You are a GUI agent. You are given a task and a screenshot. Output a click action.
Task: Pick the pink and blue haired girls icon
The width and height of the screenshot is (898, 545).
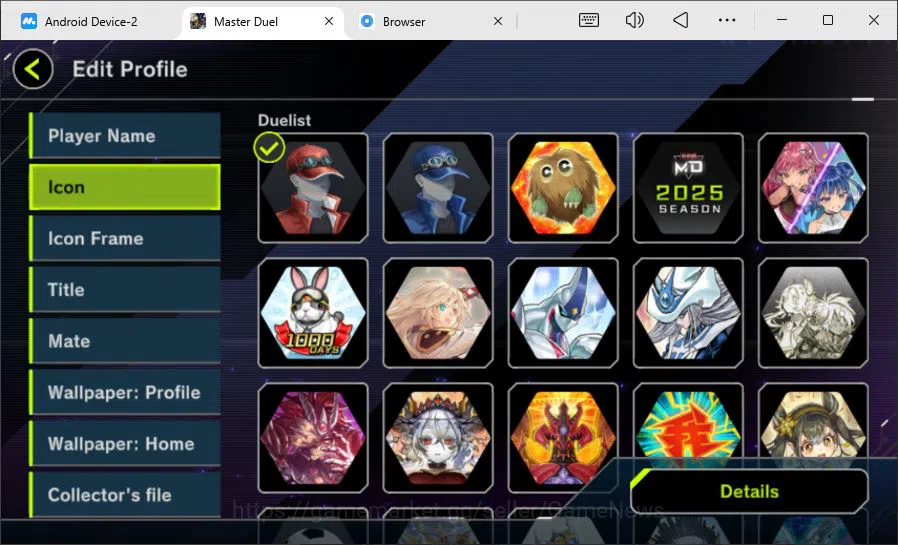click(x=813, y=188)
